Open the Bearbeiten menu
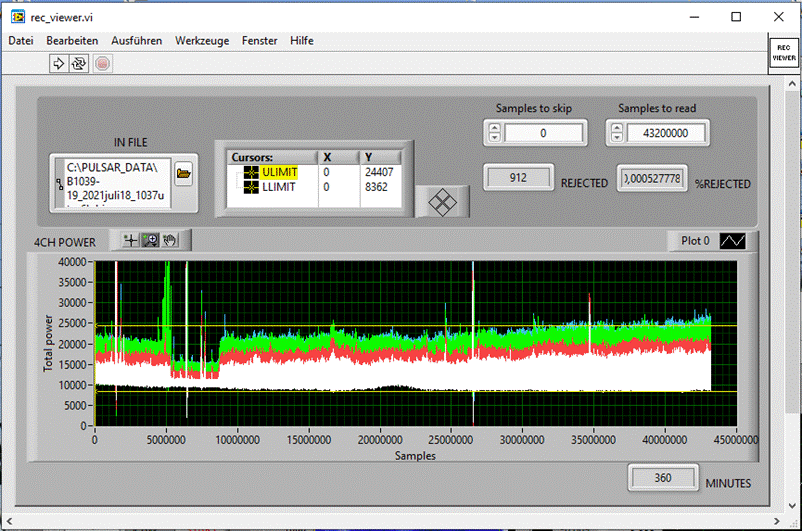The width and height of the screenshot is (802, 531). tap(72, 40)
